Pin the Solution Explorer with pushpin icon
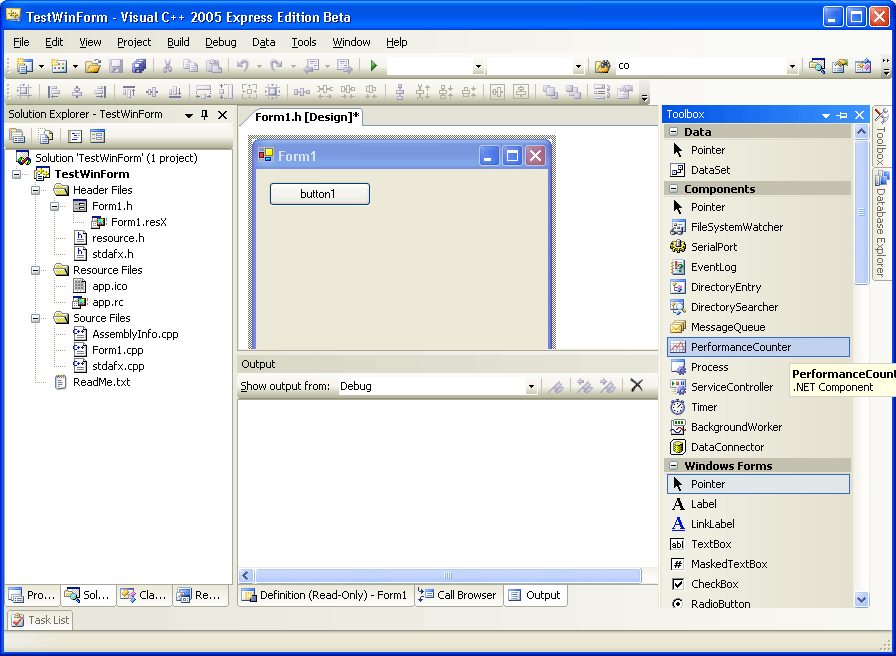The image size is (896, 656). click(x=205, y=115)
